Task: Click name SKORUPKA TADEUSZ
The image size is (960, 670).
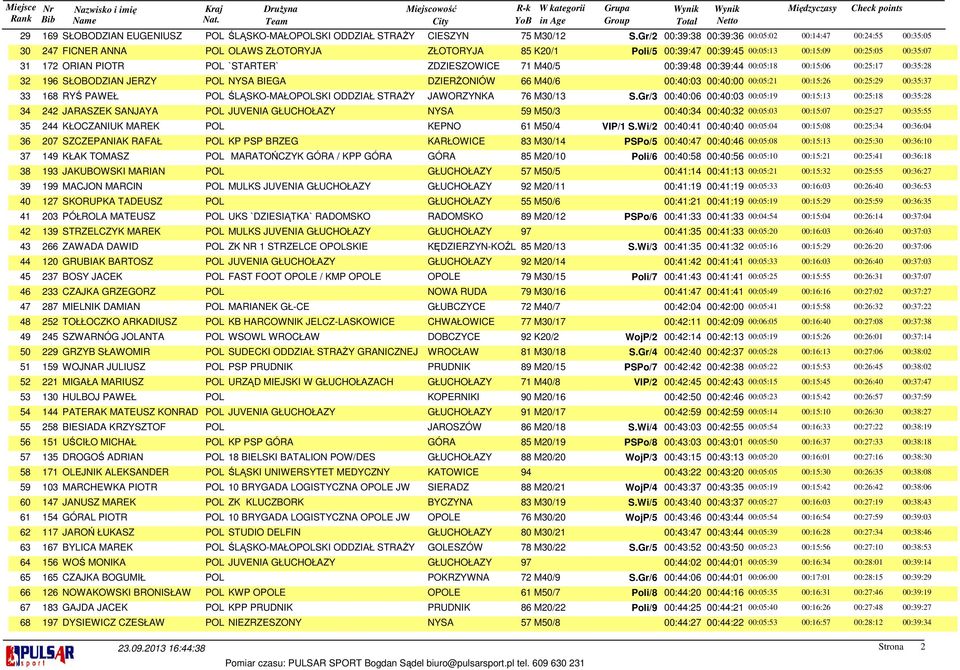Action: pos(112,201)
